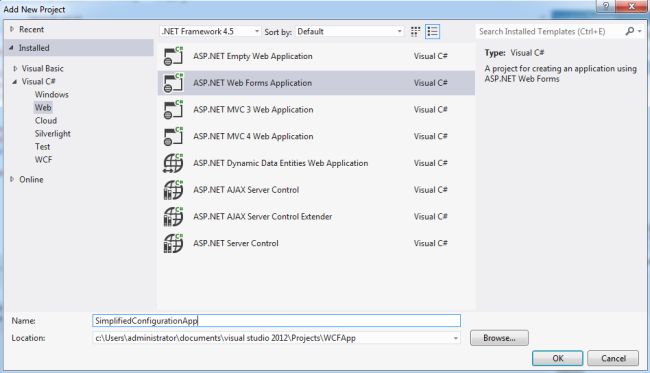
Task: Select the WCF category under Visual C#
Action: pyautogui.click(x=44, y=160)
